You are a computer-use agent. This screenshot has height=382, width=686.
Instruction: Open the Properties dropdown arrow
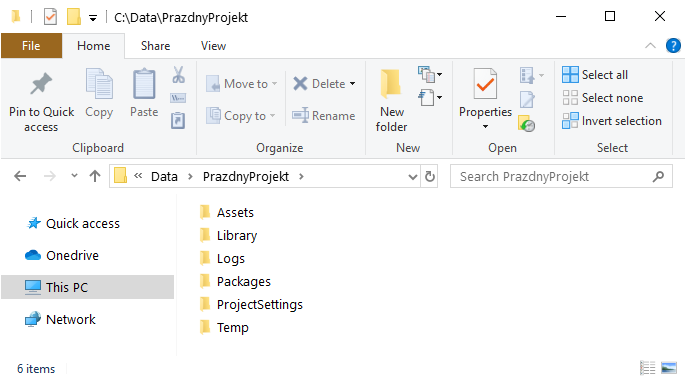coord(485,126)
